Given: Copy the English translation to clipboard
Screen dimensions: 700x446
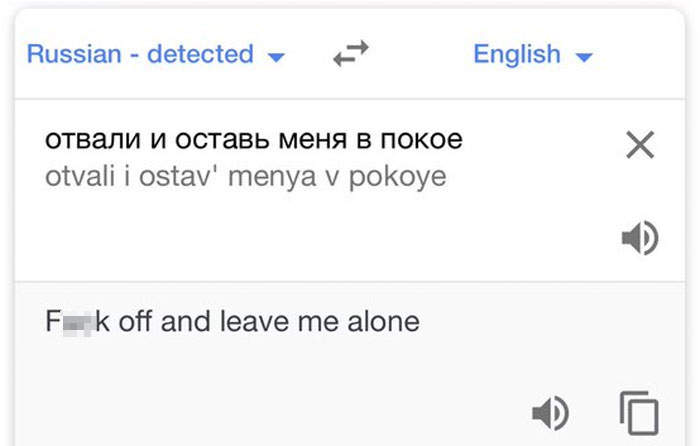Looking at the screenshot, I should point(638,411).
